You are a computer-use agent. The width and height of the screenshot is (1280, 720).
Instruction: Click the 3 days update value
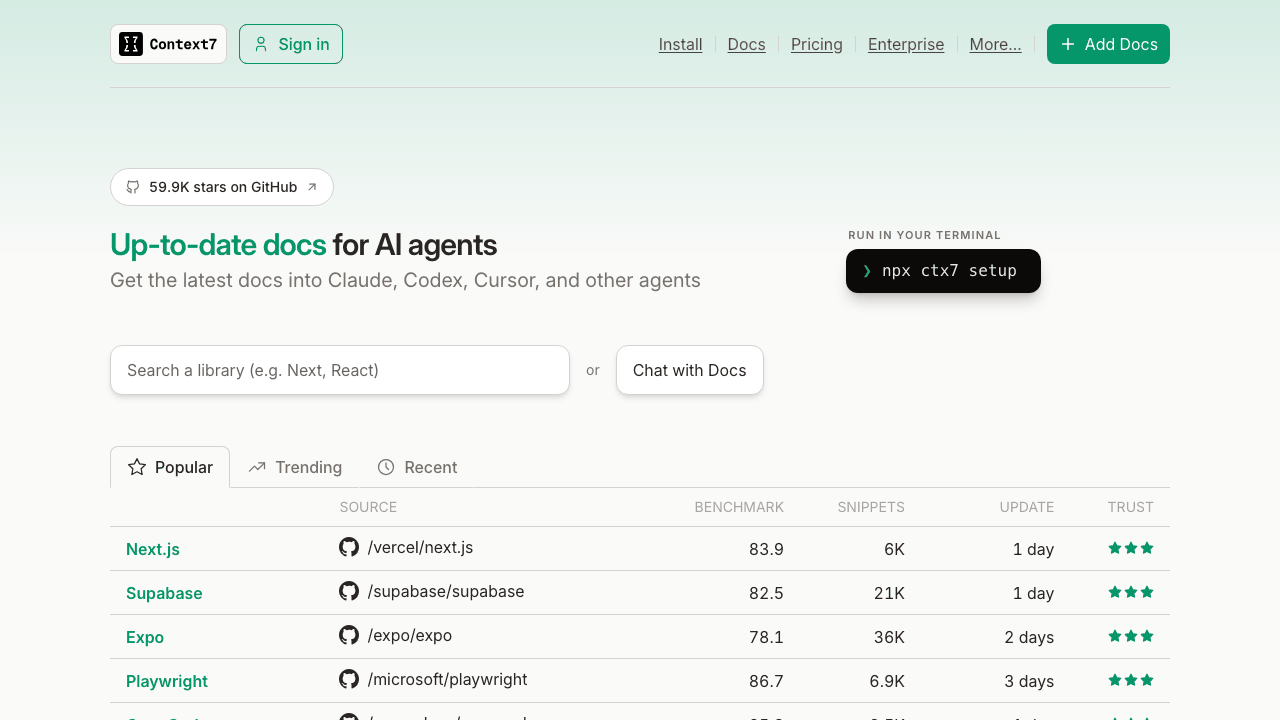(x=1029, y=681)
